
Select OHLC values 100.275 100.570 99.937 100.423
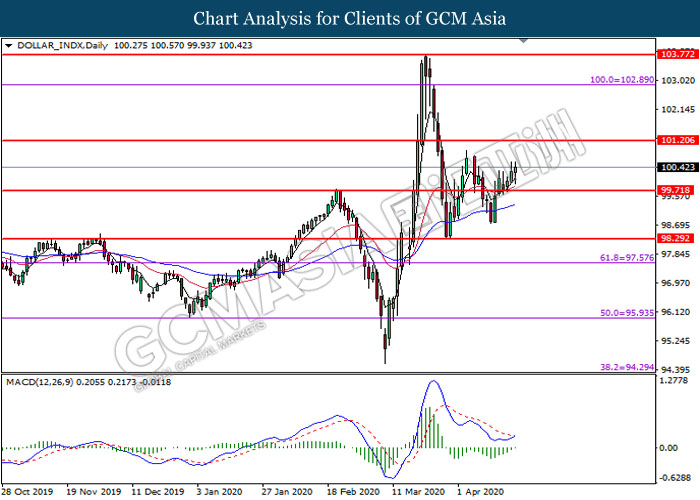pos(183,46)
